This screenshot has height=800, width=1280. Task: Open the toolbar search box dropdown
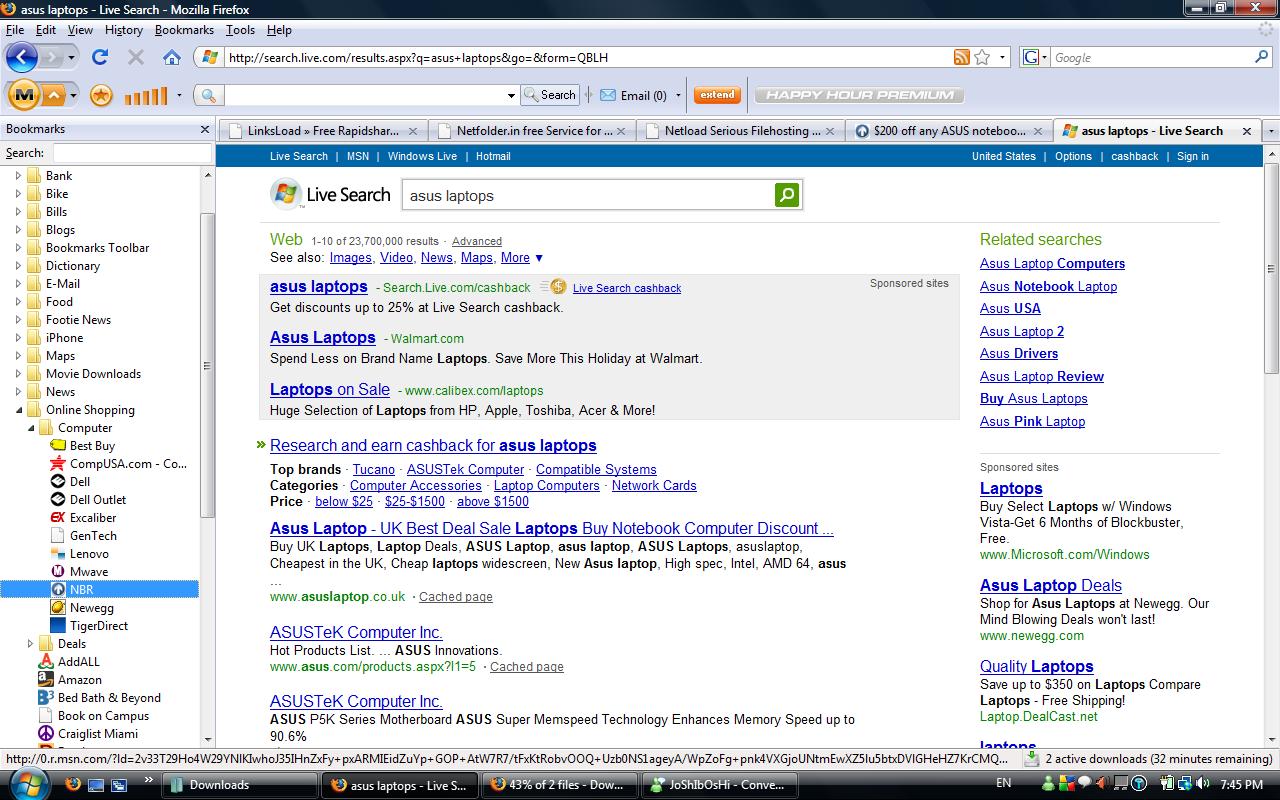(x=511, y=96)
